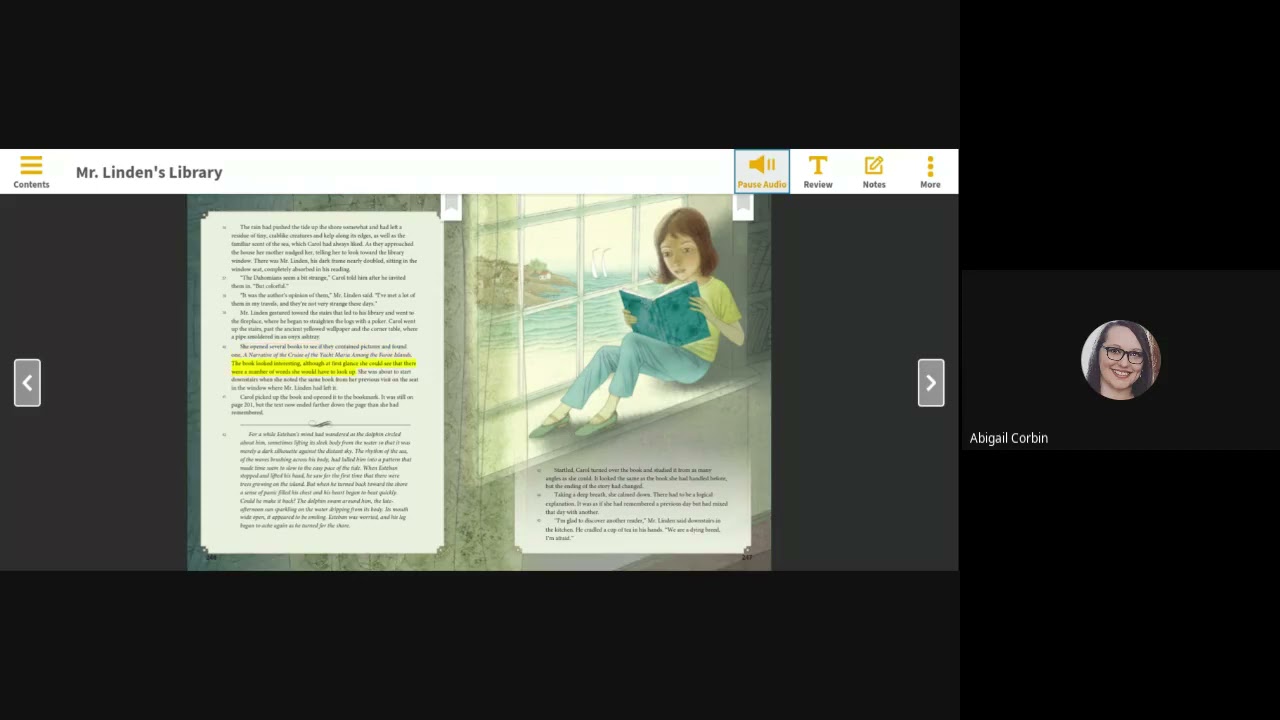
Task: Click Abigail Corbin's profile picture
Action: point(1120,360)
